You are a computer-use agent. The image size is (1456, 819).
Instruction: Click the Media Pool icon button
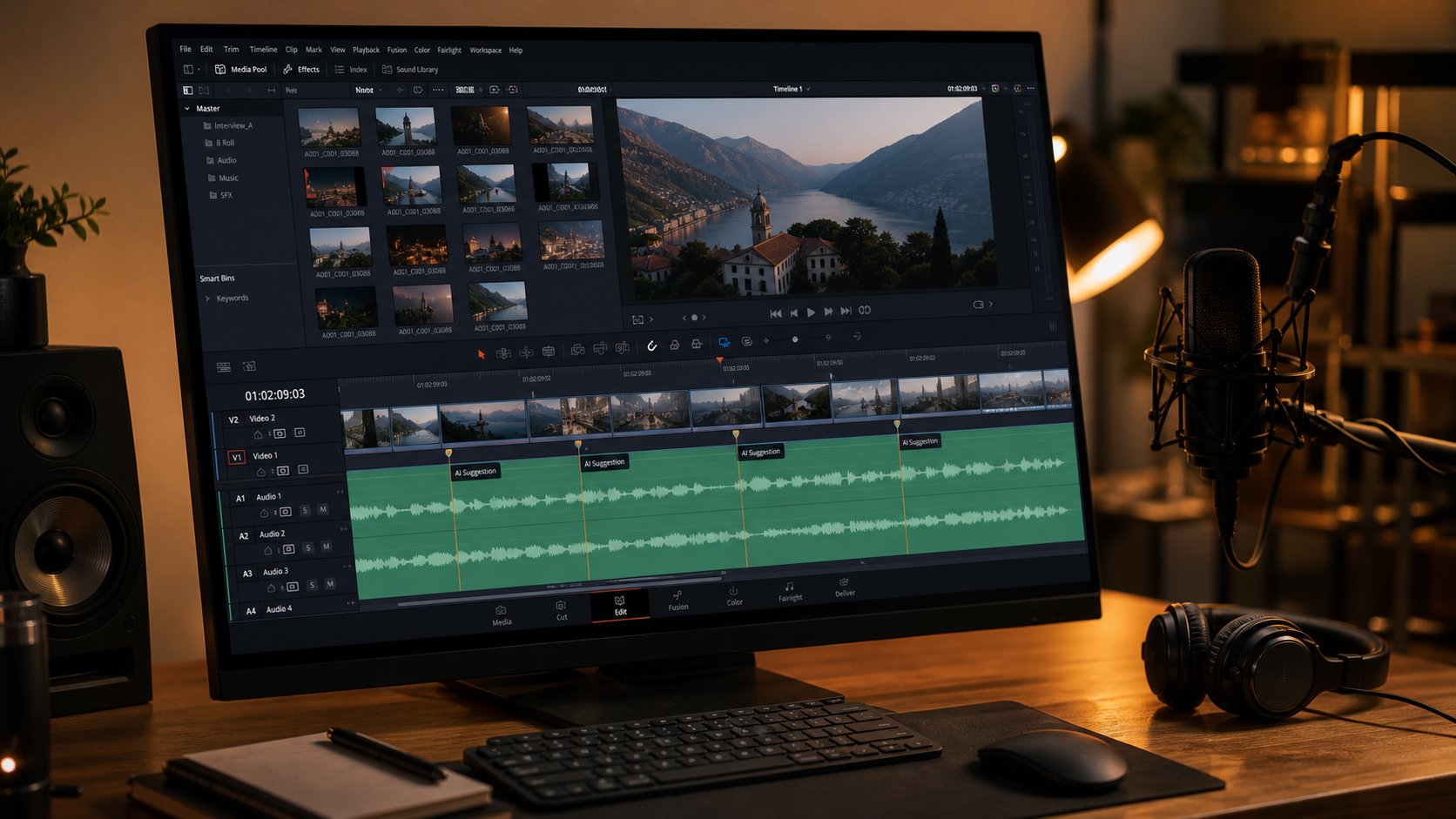pyautogui.click(x=240, y=69)
